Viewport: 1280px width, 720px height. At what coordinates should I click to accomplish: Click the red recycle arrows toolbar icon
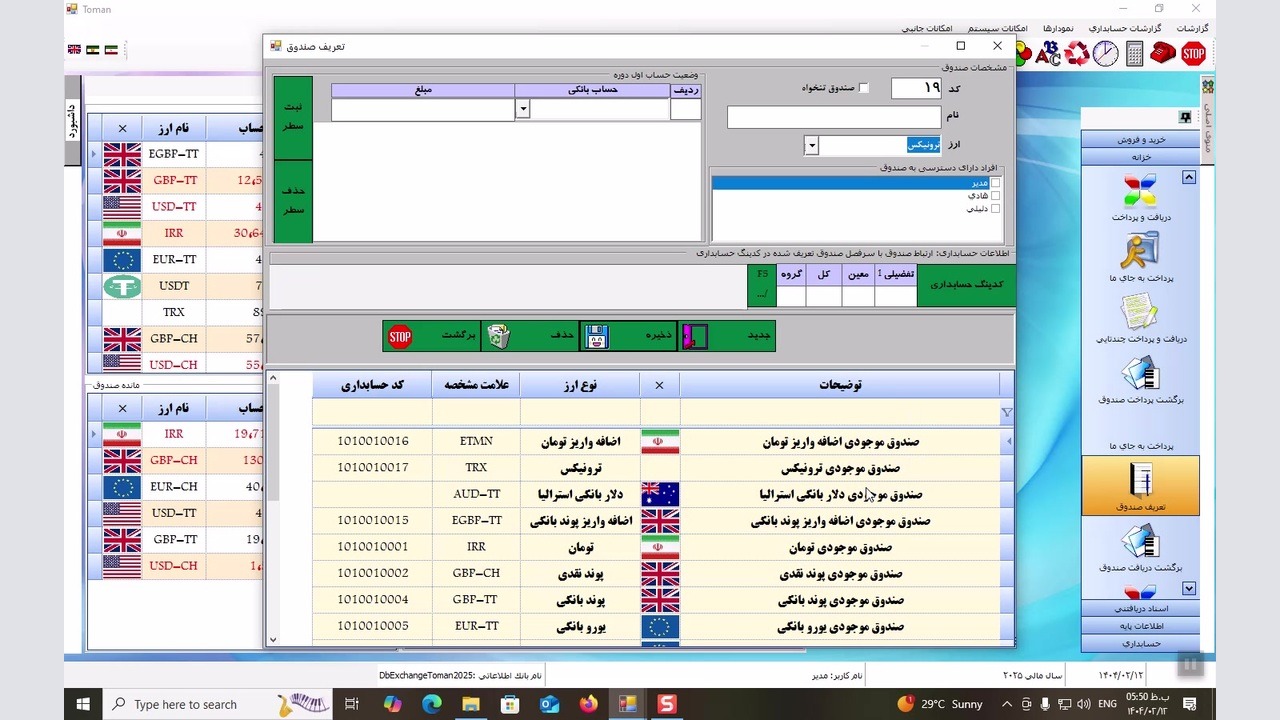click(x=1077, y=53)
